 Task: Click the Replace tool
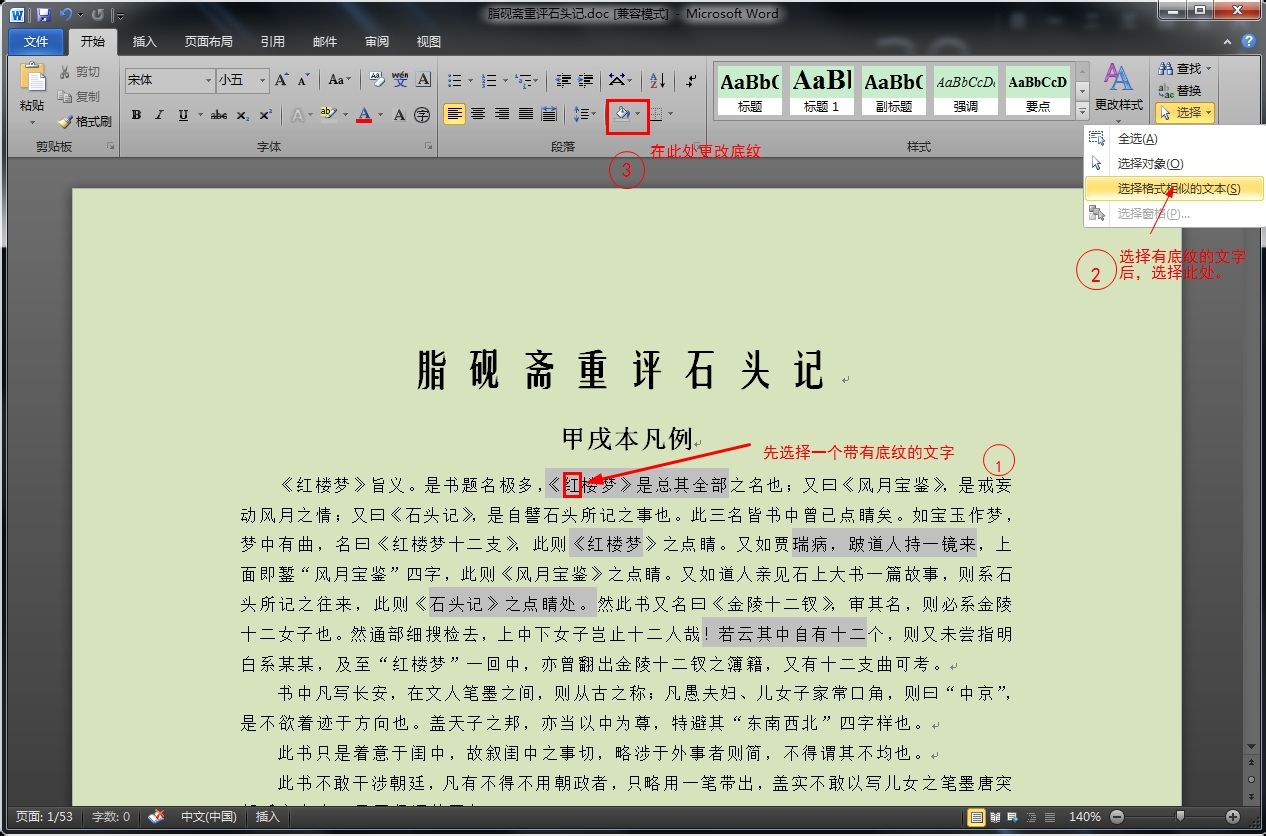(1184, 89)
